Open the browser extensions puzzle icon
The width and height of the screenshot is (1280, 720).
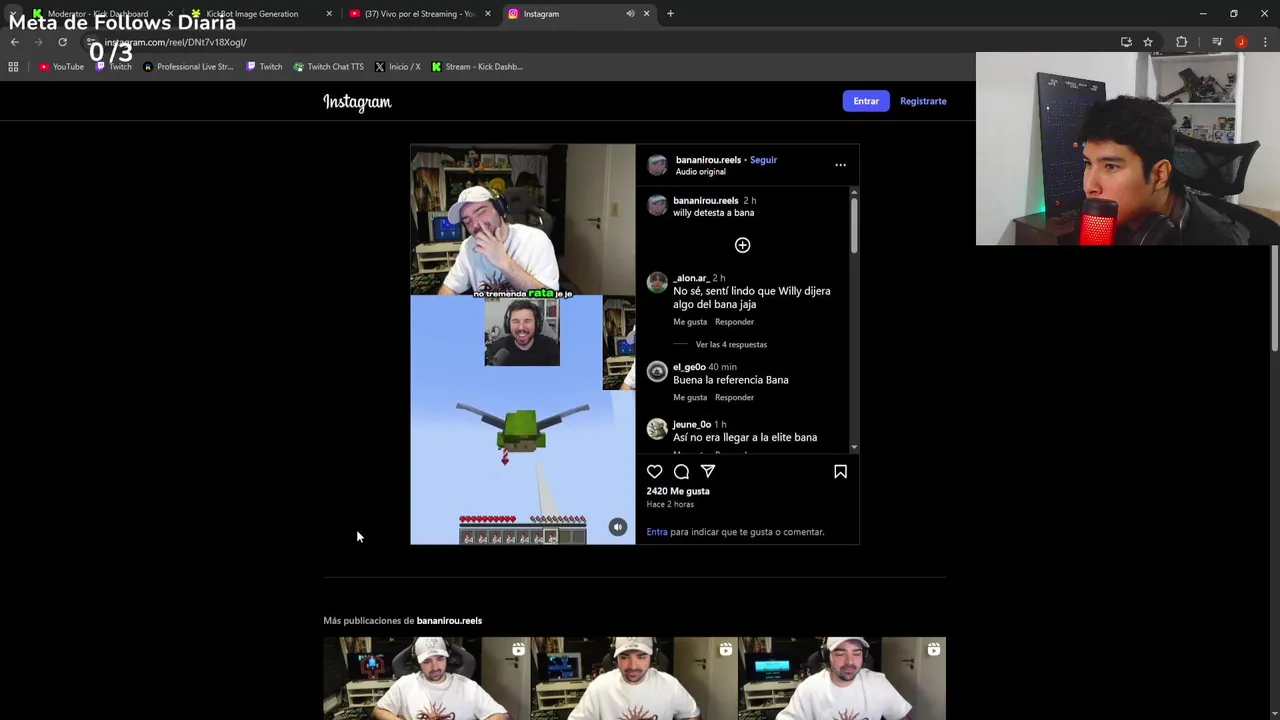[x=1182, y=42]
